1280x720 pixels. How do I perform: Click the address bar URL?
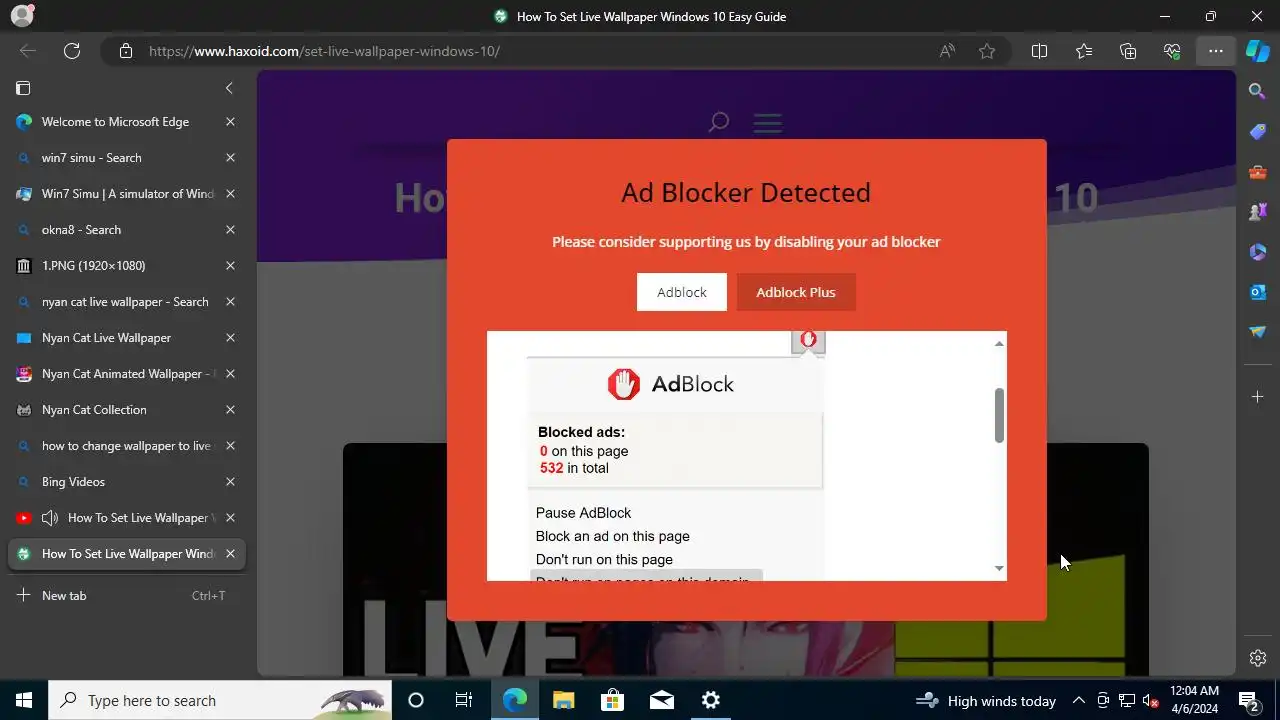[x=324, y=51]
